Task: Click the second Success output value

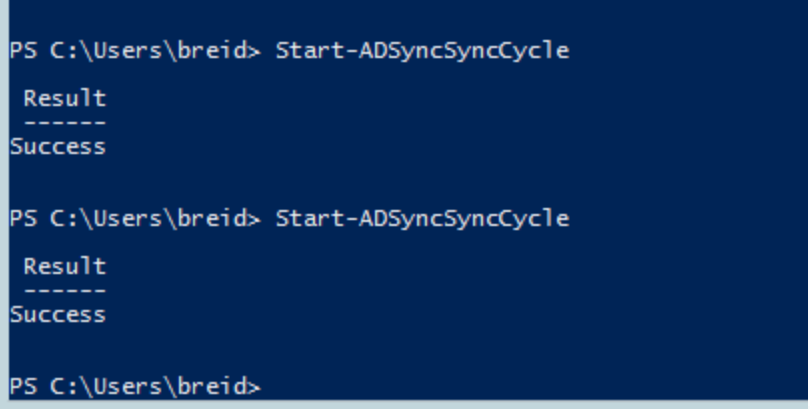Action: pyautogui.click(x=58, y=314)
